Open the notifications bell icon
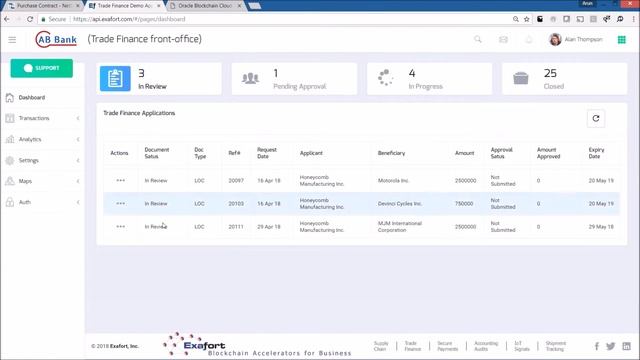This screenshot has height=360, width=640. 529,40
